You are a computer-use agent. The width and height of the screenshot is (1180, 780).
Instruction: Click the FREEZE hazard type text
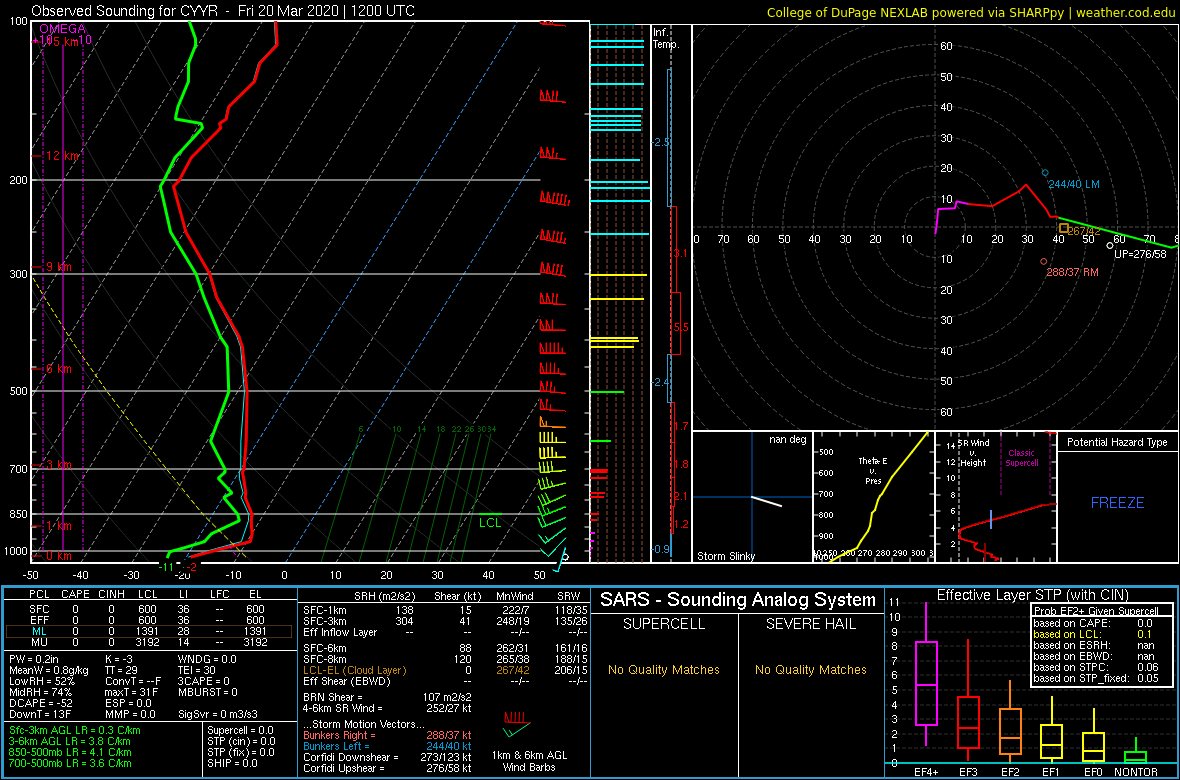click(1117, 502)
